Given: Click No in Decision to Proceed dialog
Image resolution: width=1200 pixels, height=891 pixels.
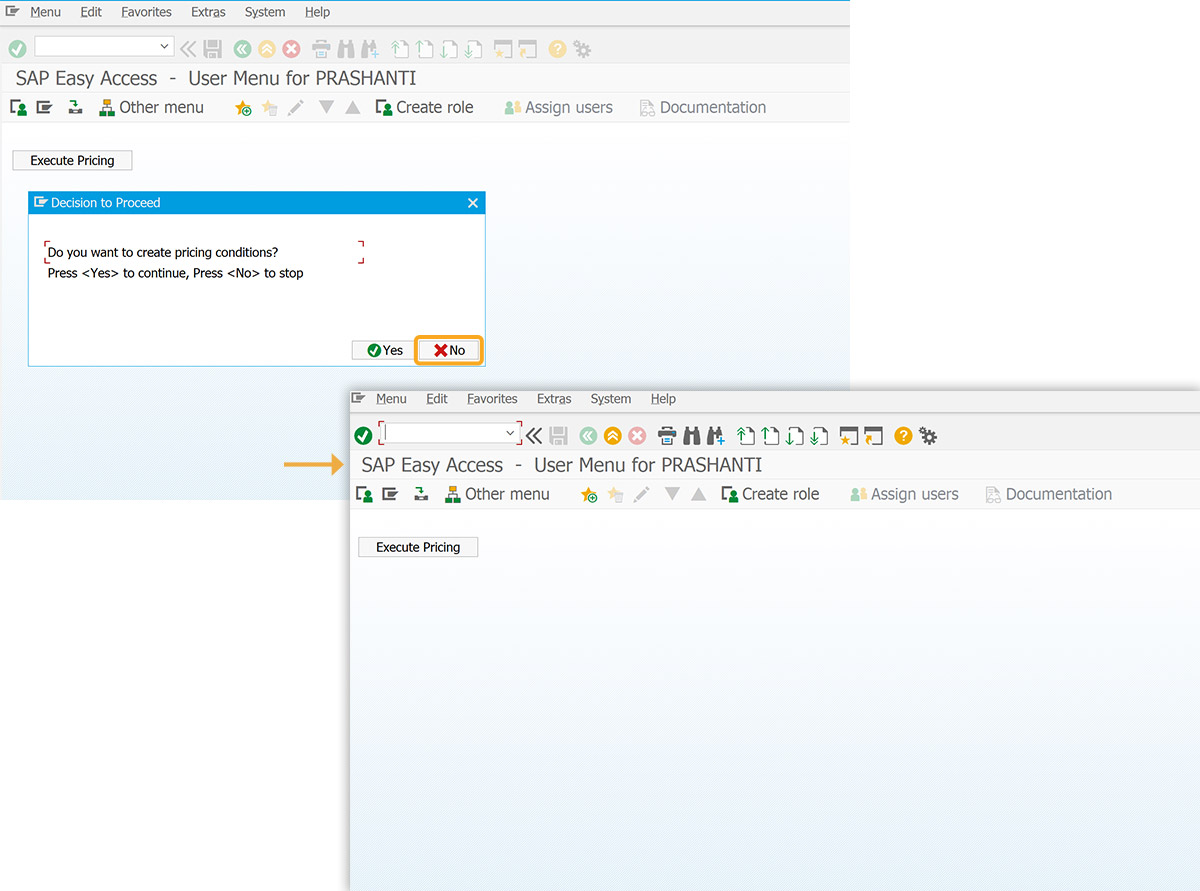Looking at the screenshot, I should (x=450, y=350).
